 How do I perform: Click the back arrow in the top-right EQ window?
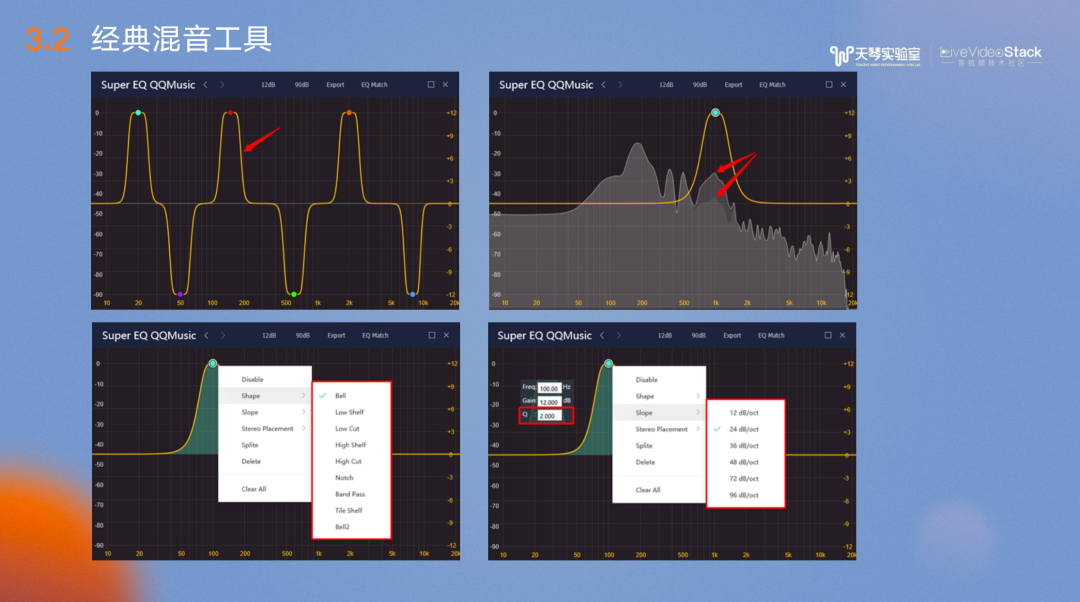click(603, 85)
